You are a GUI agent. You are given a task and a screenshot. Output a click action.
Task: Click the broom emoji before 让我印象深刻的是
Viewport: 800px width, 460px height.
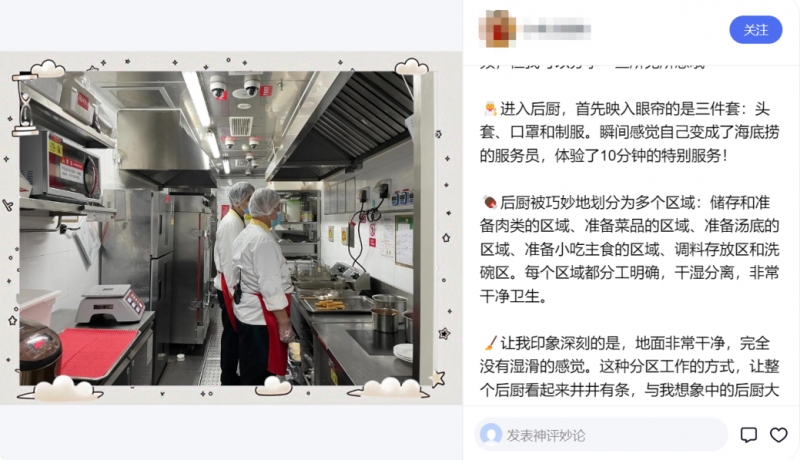(490, 343)
